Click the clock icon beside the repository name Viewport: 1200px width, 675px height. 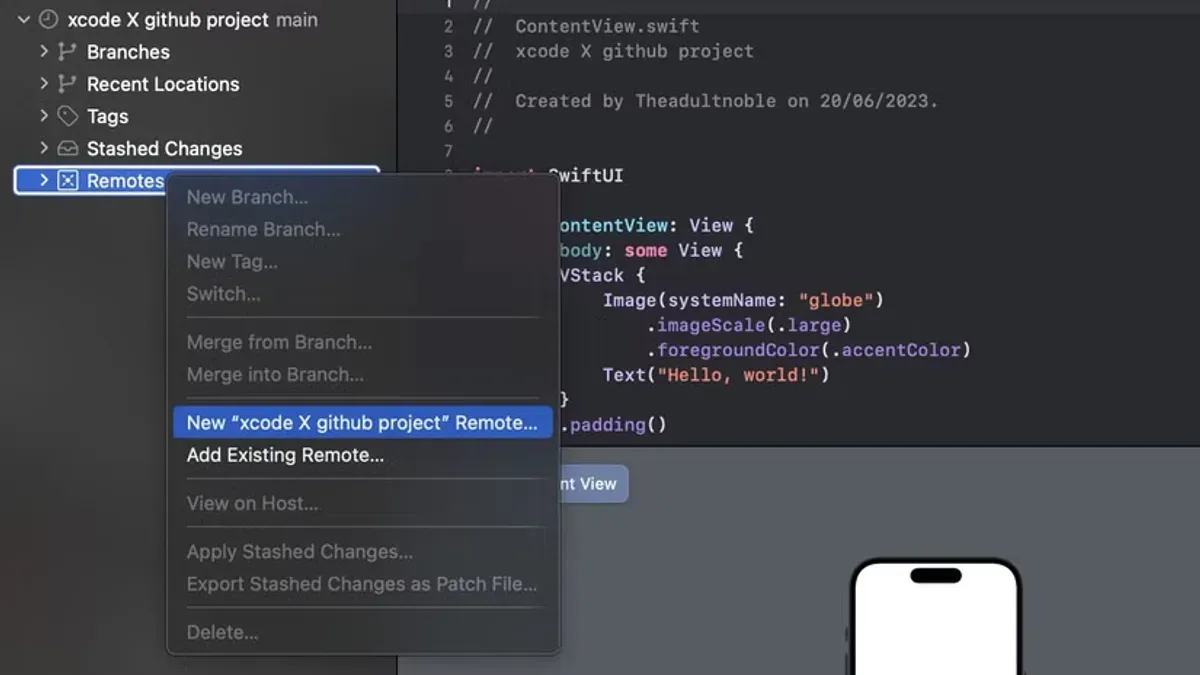(48, 19)
